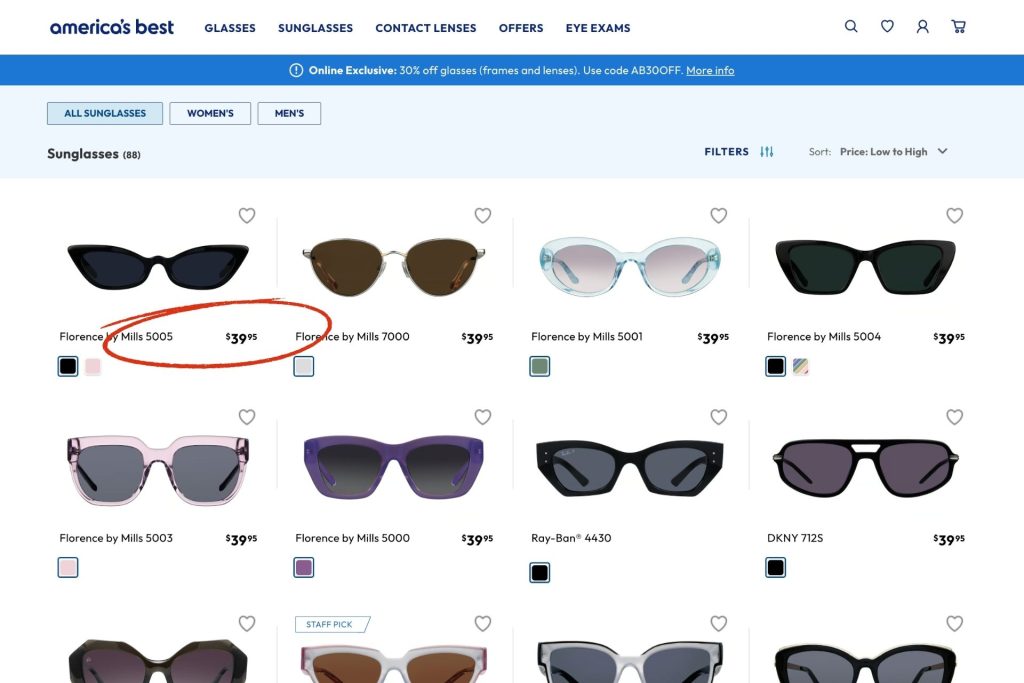This screenshot has width=1024, height=683.
Task: Open the gold-frame Mills 7000 image
Action: point(394,266)
